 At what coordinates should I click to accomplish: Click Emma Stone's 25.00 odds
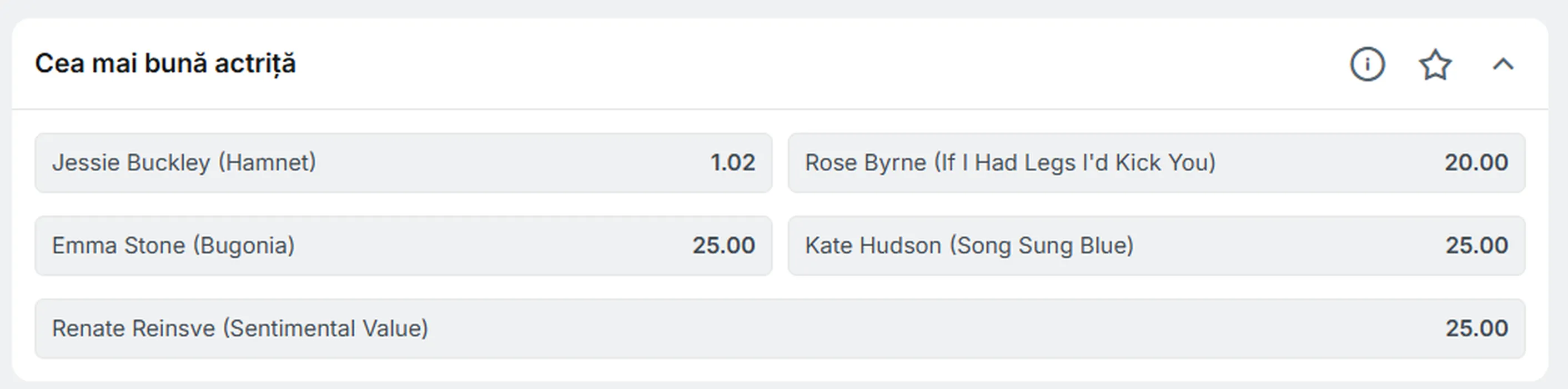pyautogui.click(x=723, y=245)
